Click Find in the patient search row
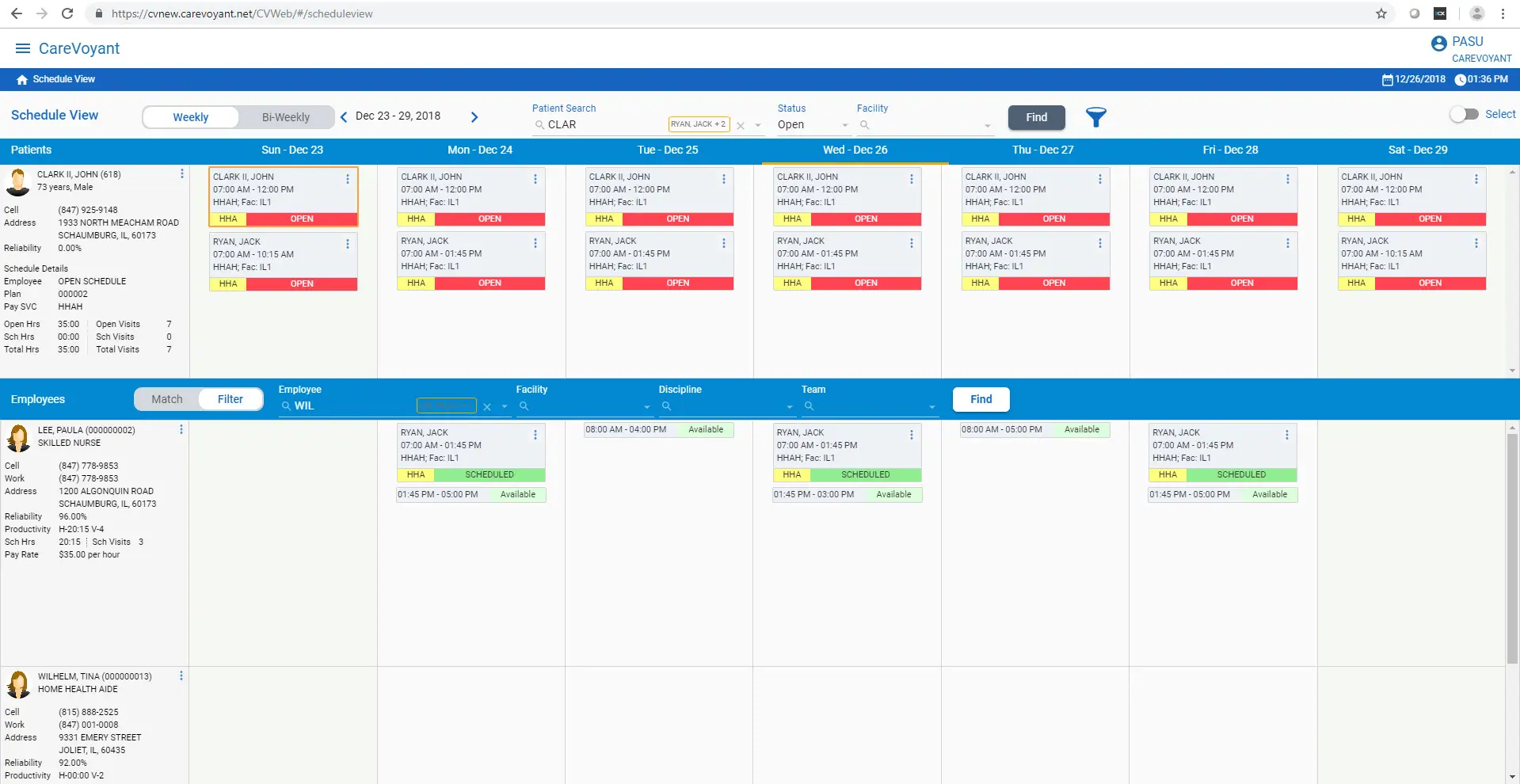The image size is (1520, 784). point(1035,117)
